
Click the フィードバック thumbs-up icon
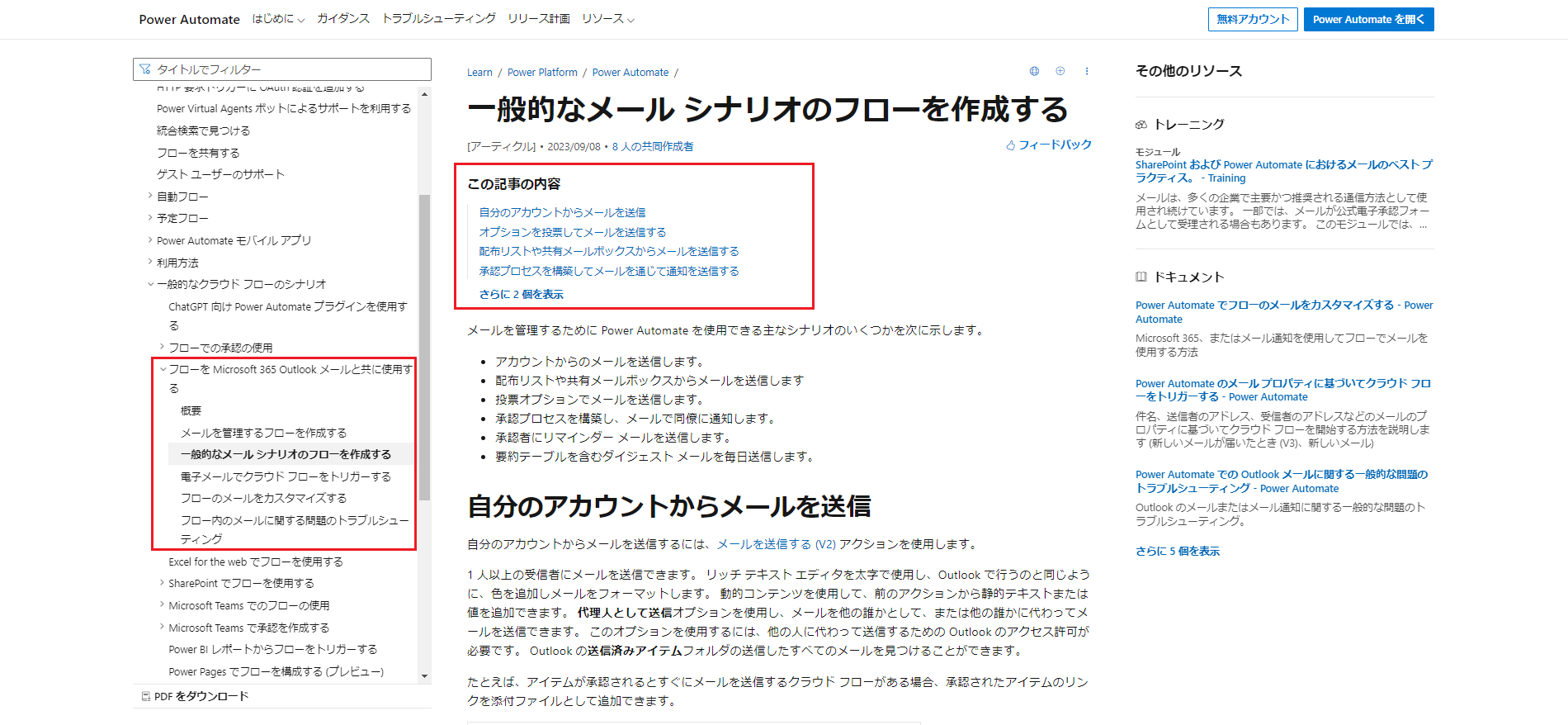click(1010, 145)
